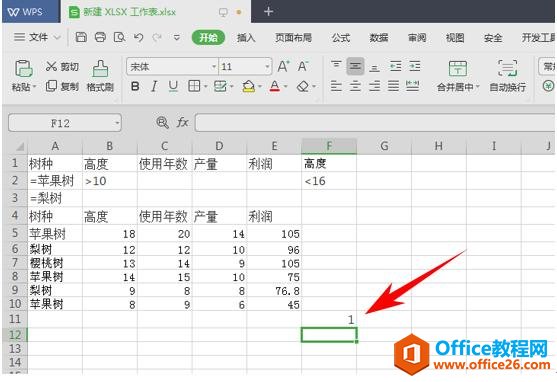Switch to the 视图 ribbon tab

(x=455, y=37)
